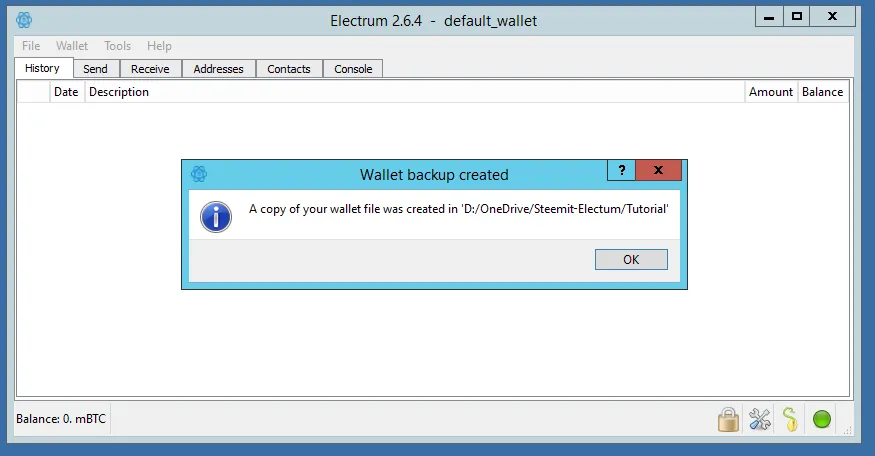Switch to the History tab
Viewport: 875px width, 456px height.
(x=42, y=68)
